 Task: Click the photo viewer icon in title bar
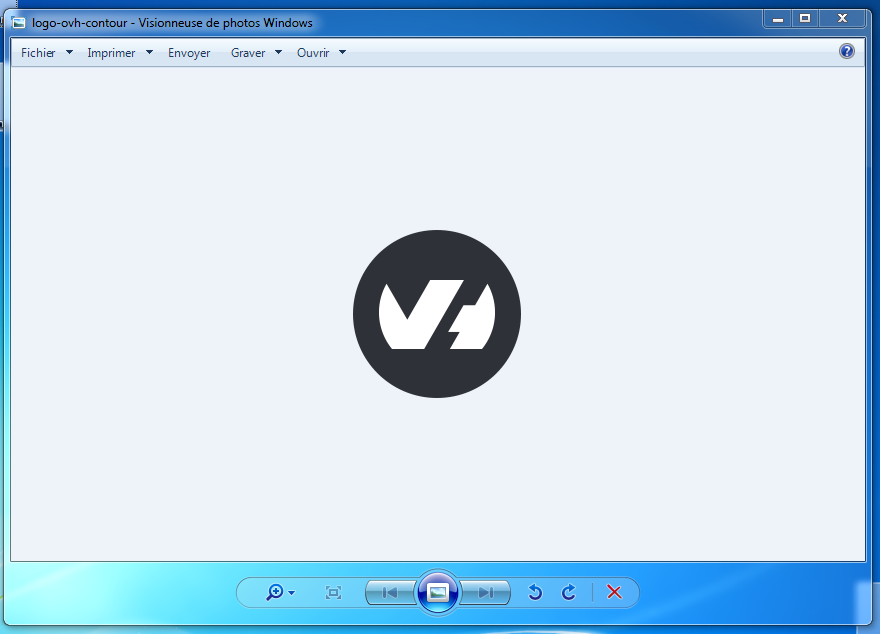pyautogui.click(x=19, y=23)
